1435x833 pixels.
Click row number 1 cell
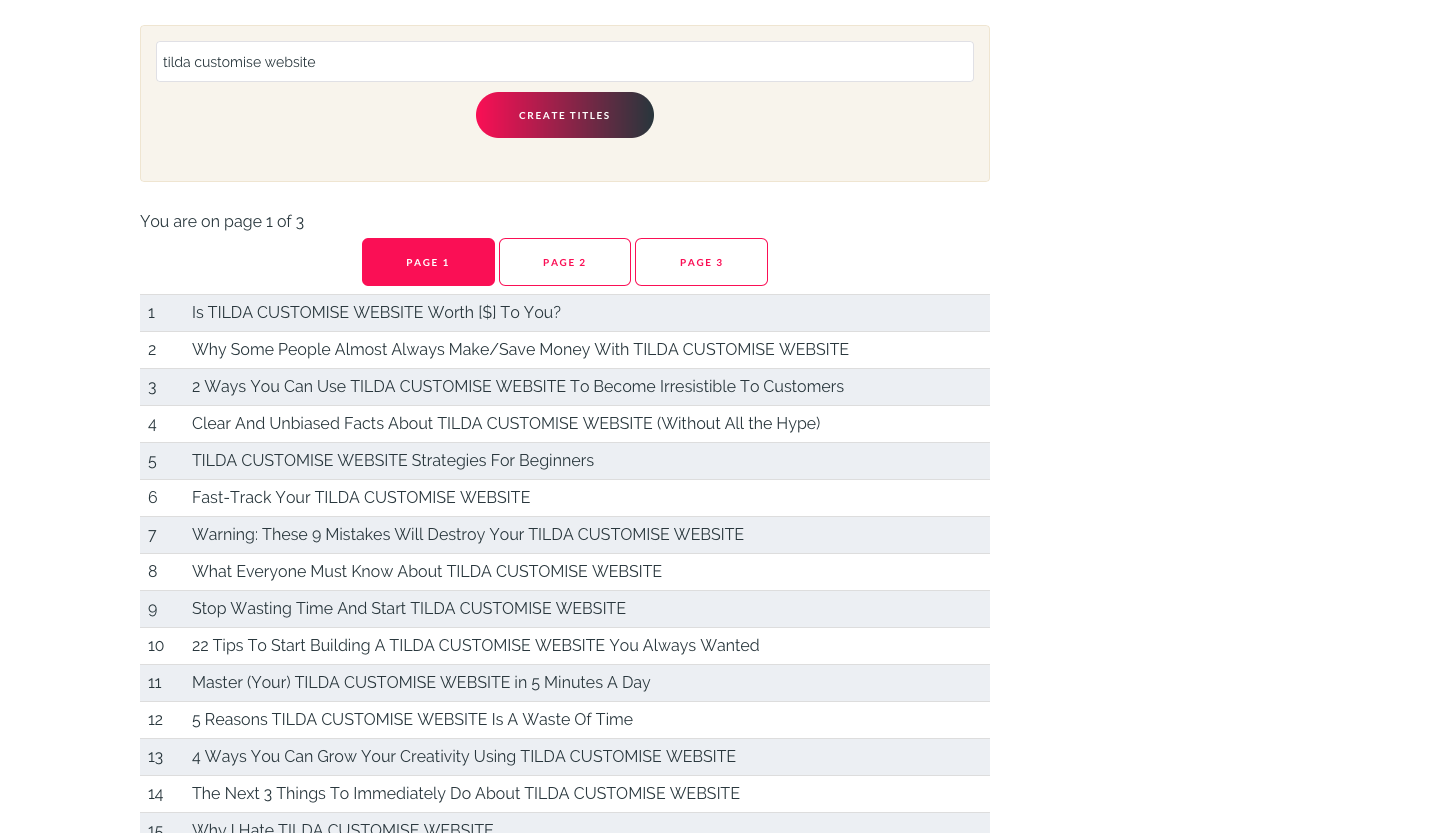(x=162, y=313)
